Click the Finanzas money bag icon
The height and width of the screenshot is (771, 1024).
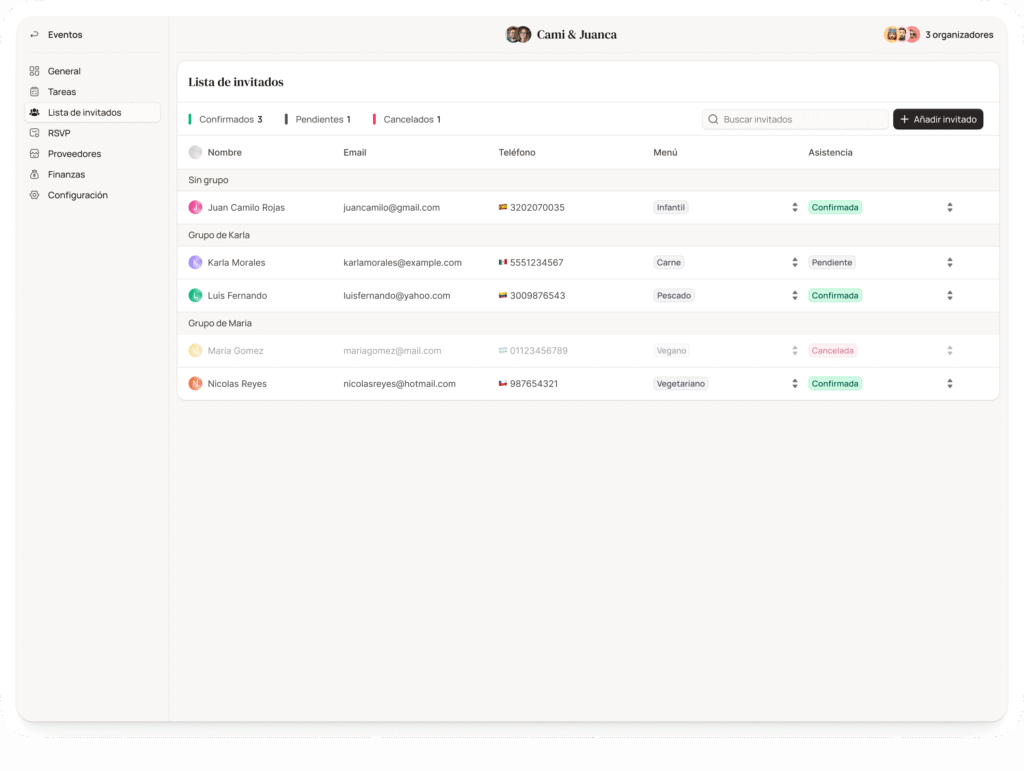34,175
